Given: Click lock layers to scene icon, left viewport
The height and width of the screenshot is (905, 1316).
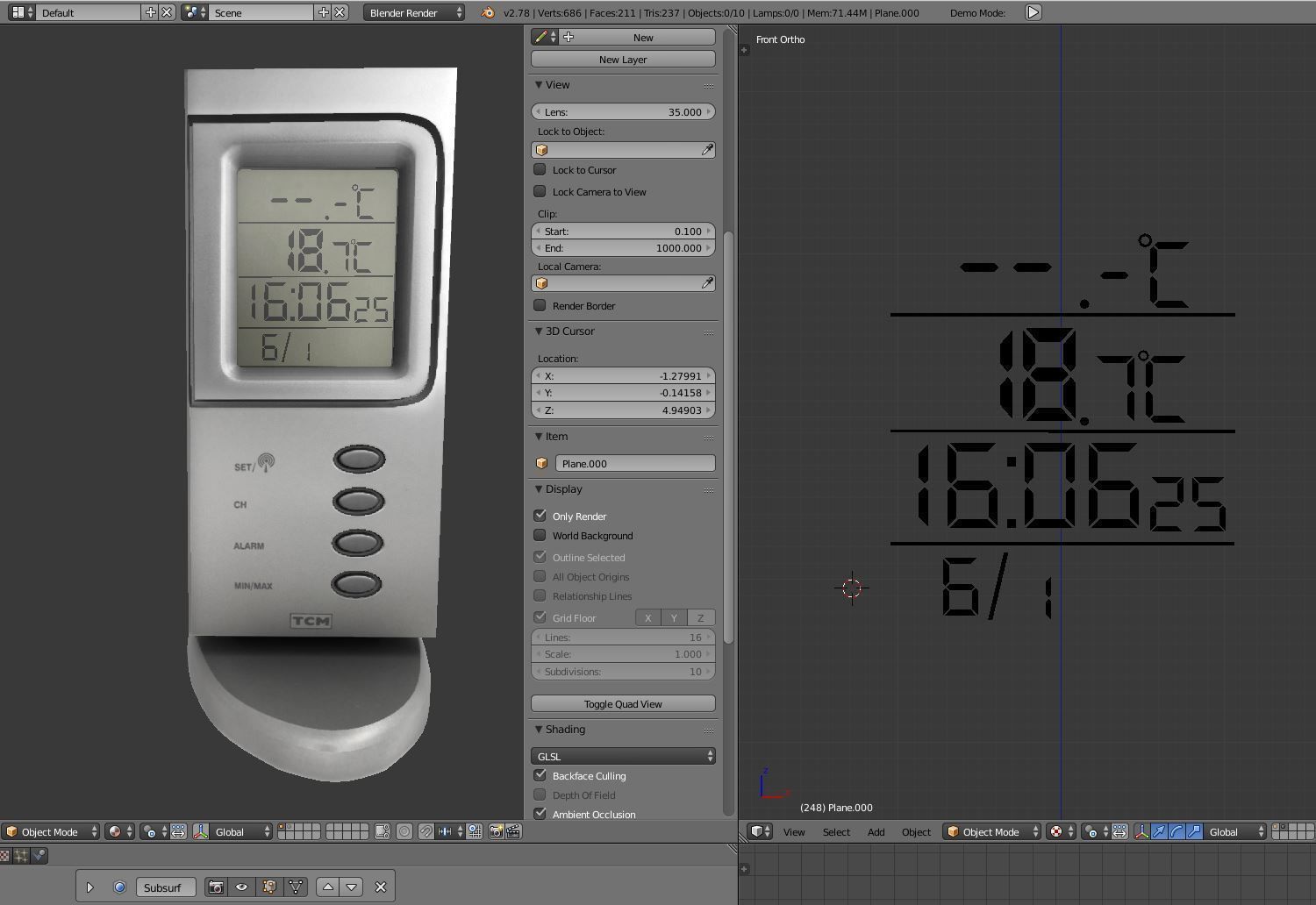Looking at the screenshot, I should pos(383,831).
